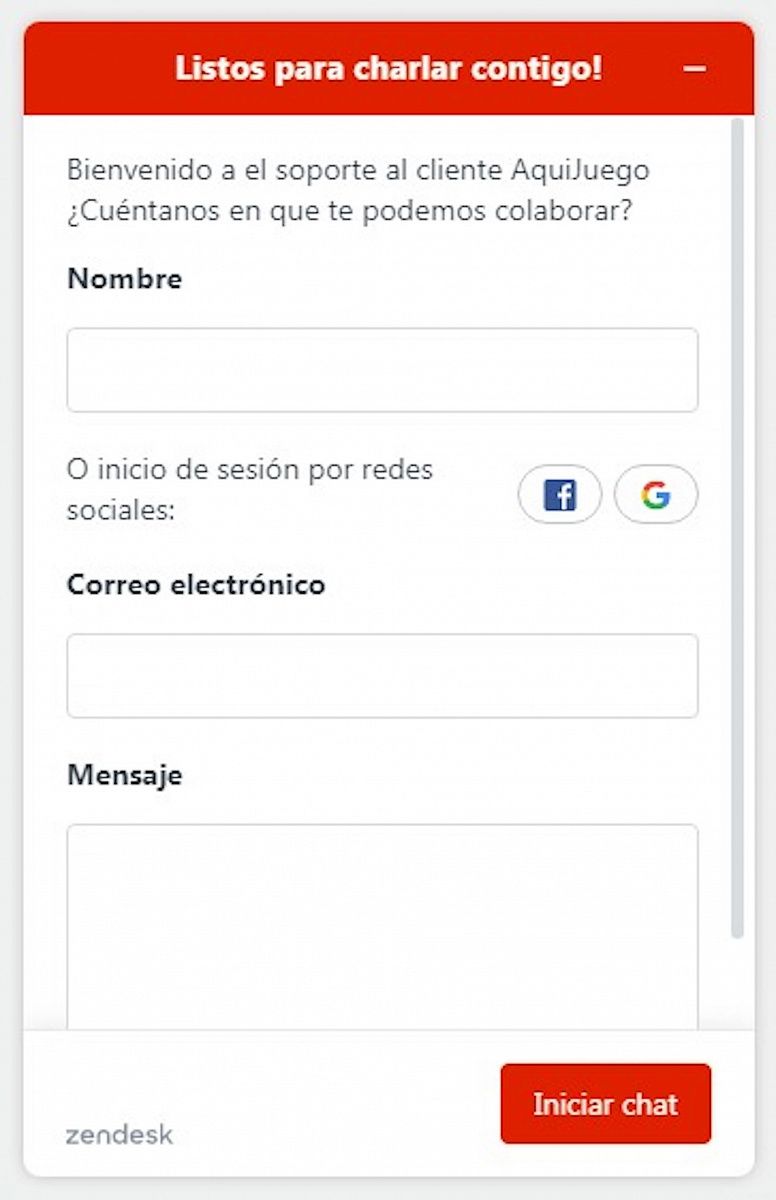Click into the Correo electrónico field

pos(382,676)
